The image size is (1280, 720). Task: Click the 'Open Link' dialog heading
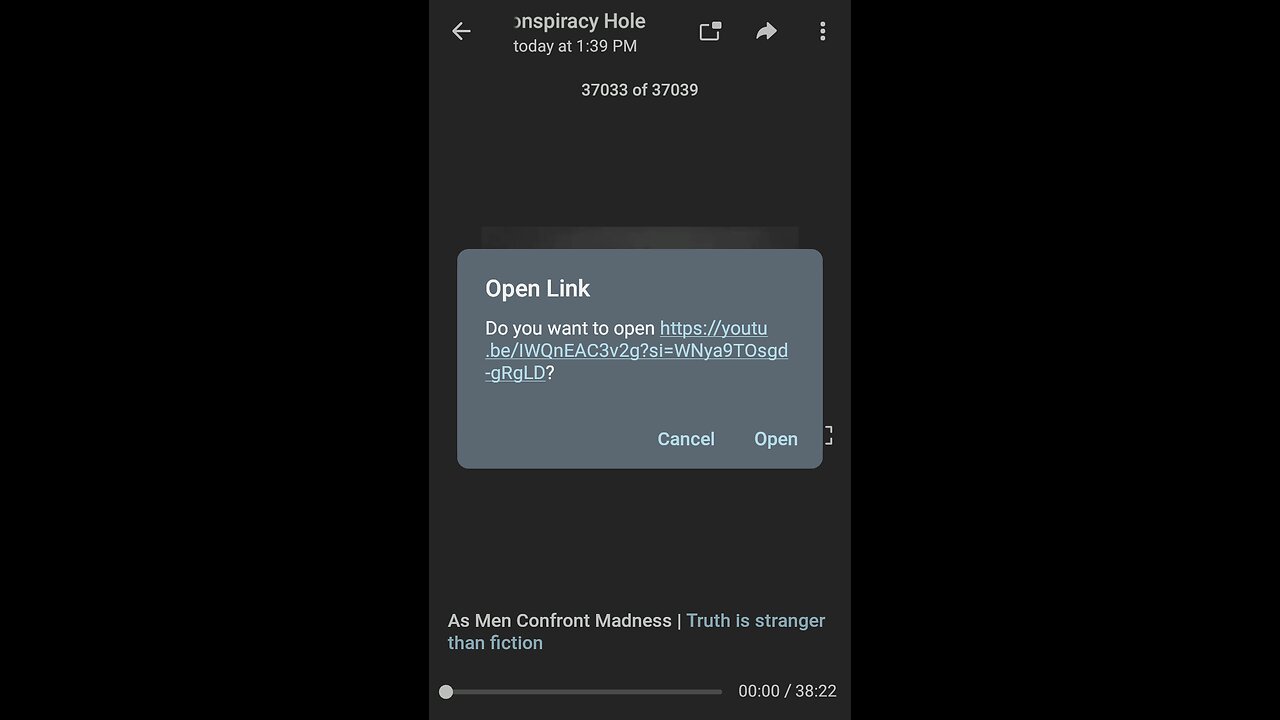(538, 288)
